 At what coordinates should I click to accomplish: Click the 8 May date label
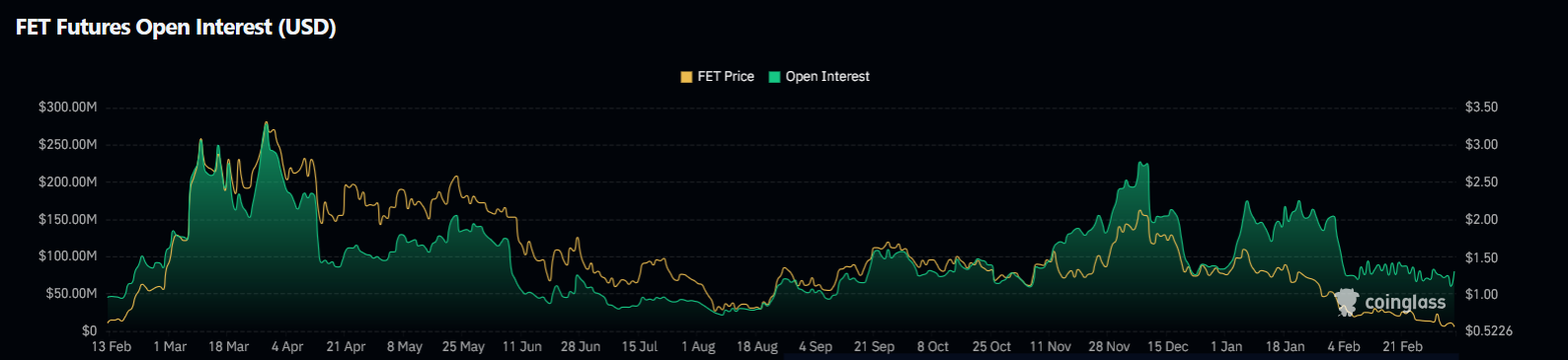pyautogui.click(x=405, y=346)
